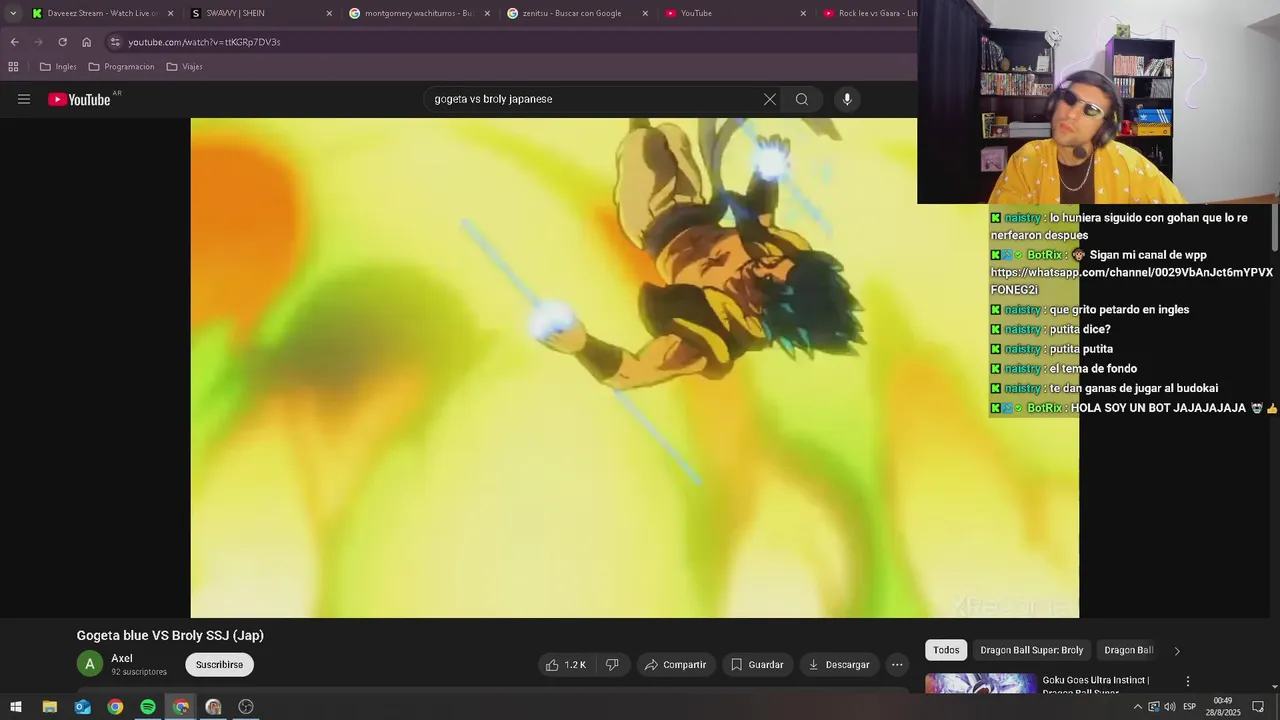Viewport: 1280px width, 720px height.
Task: Click the video title Gogeta blue VS Broly
Action: pos(170,635)
